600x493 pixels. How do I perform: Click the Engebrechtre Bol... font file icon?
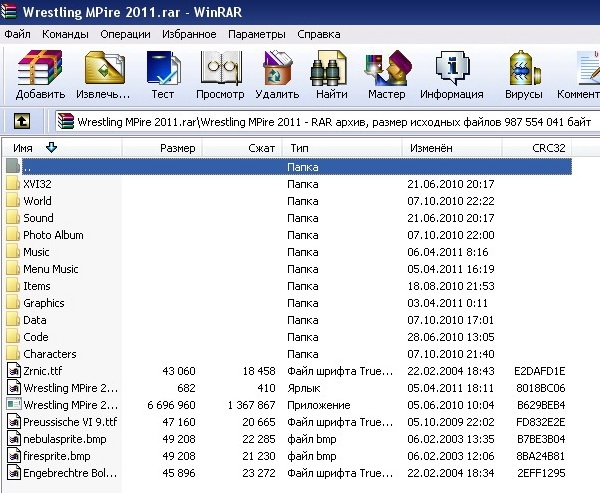tap(14, 473)
